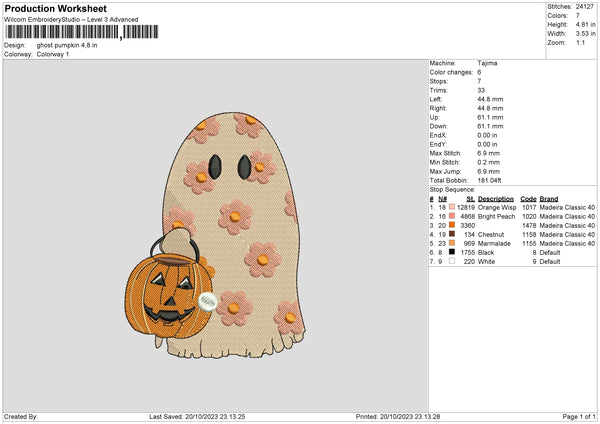Click the Machine value Tajima
The image size is (600, 424).
point(487,63)
